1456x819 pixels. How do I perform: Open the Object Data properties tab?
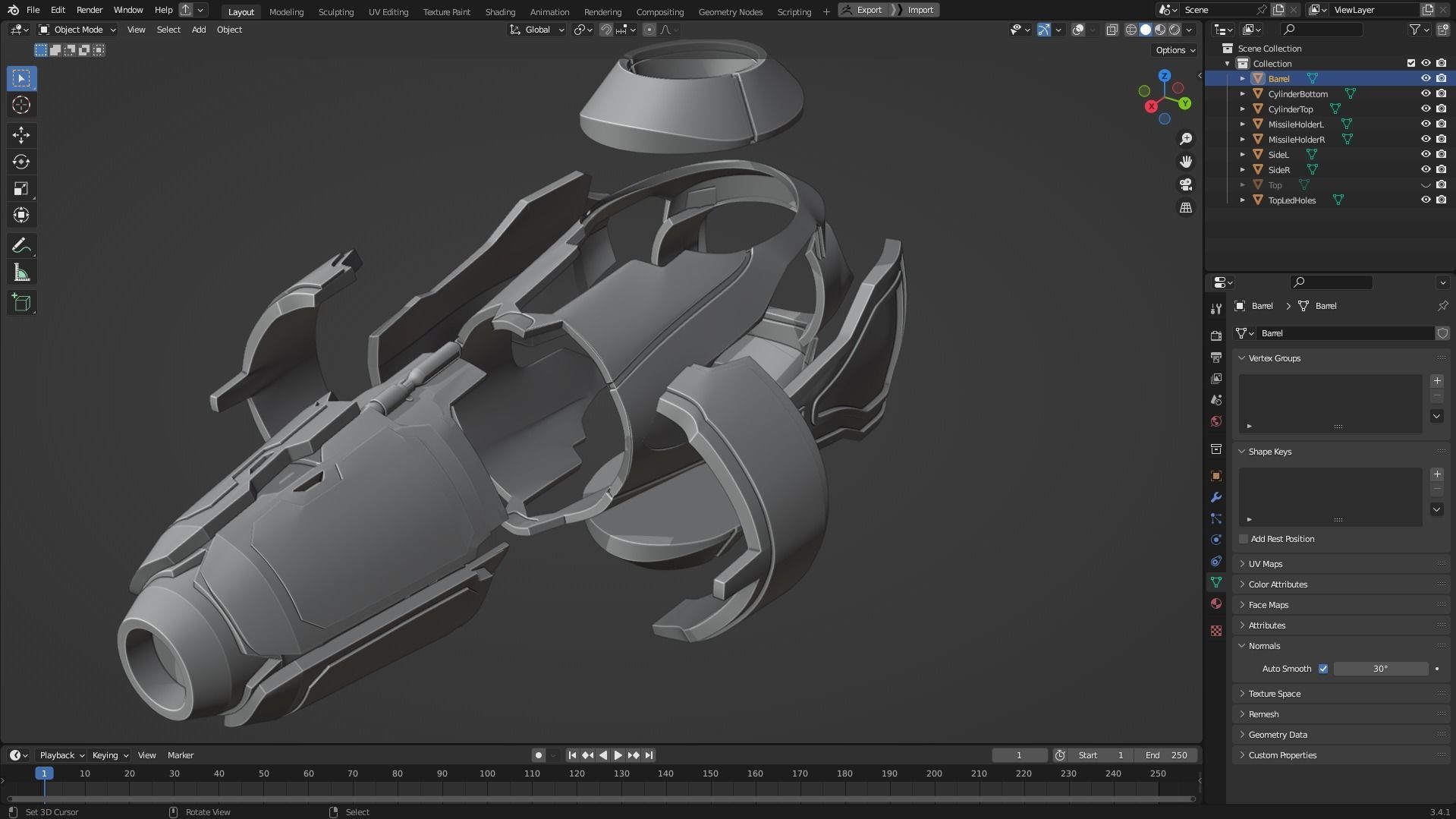1215,582
